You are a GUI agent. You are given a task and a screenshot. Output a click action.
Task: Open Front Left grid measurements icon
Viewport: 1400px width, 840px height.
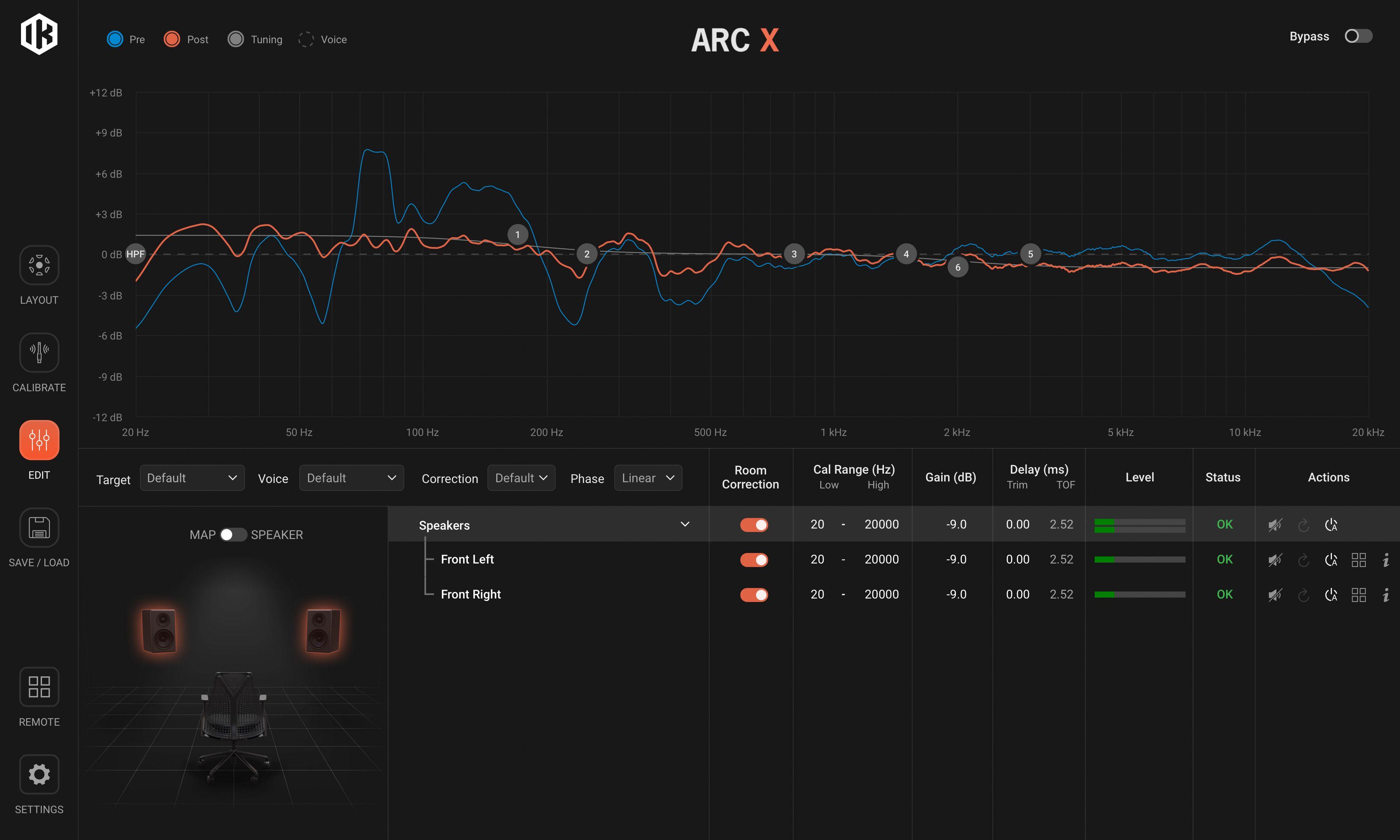click(x=1358, y=560)
